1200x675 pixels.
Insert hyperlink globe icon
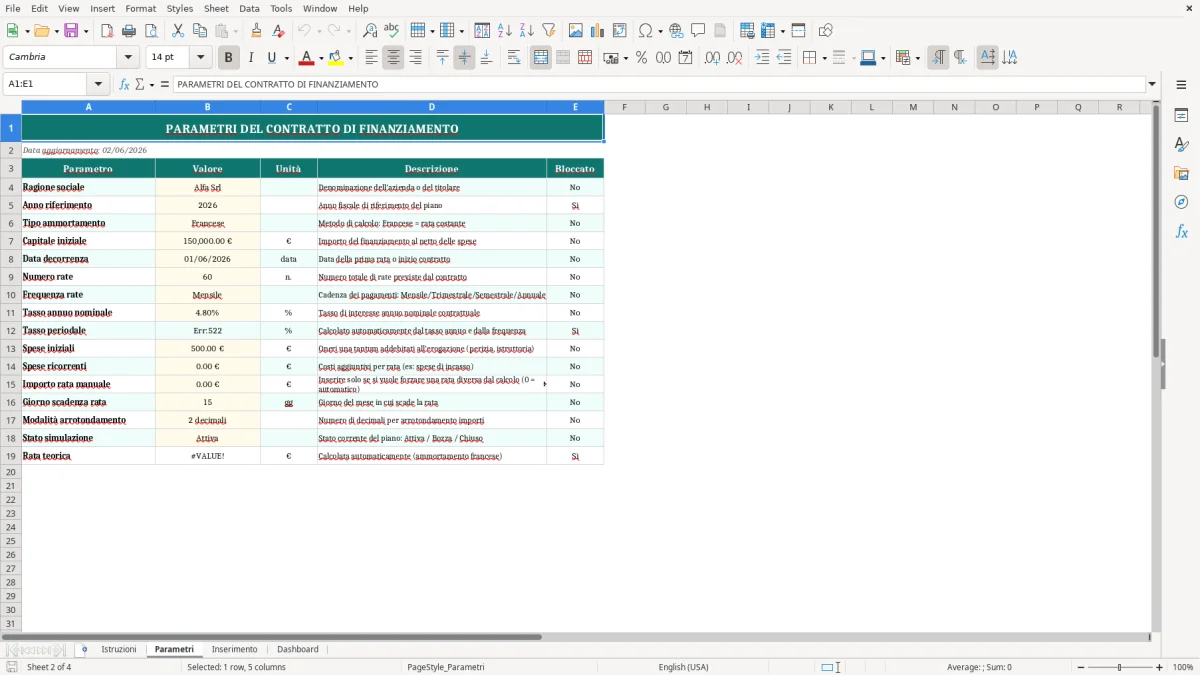click(x=676, y=31)
